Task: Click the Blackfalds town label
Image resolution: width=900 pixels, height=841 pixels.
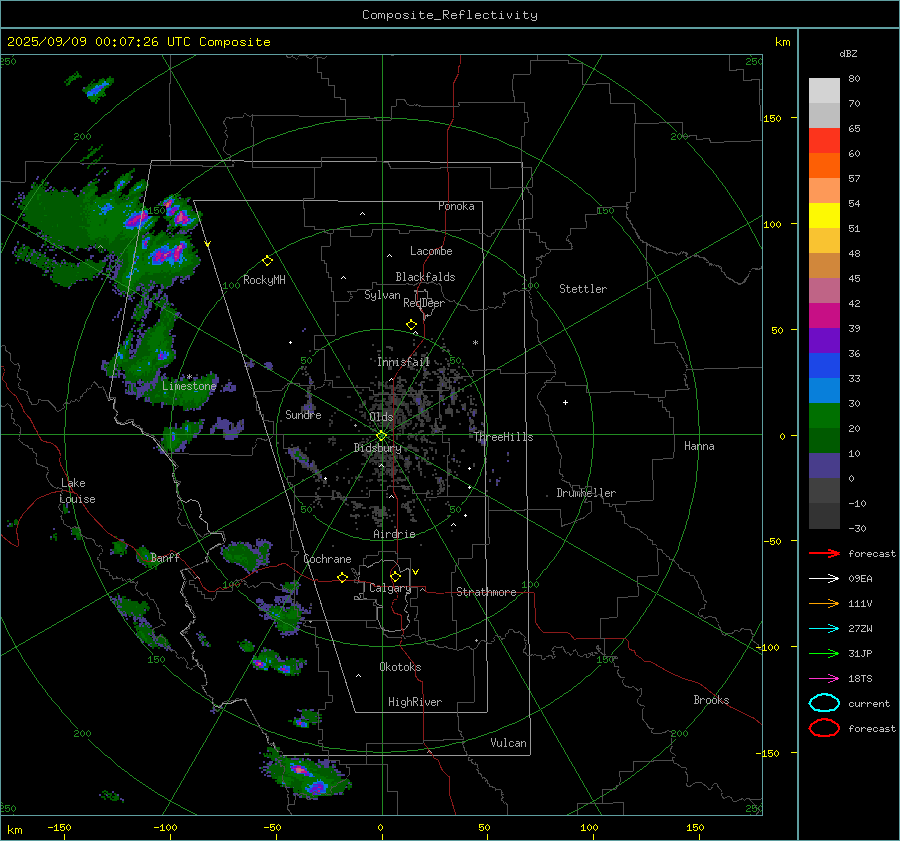Action: click(425, 277)
